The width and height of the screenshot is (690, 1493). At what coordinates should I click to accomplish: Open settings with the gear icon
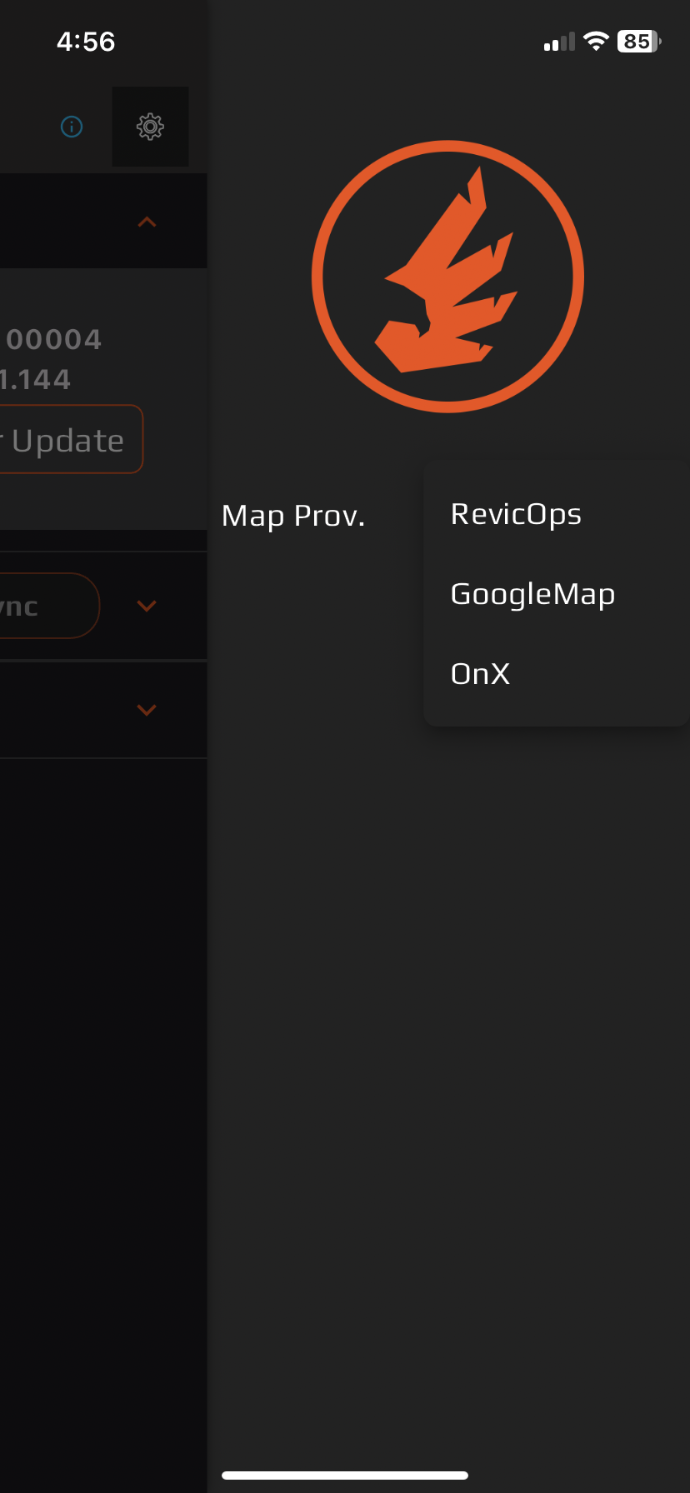150,127
